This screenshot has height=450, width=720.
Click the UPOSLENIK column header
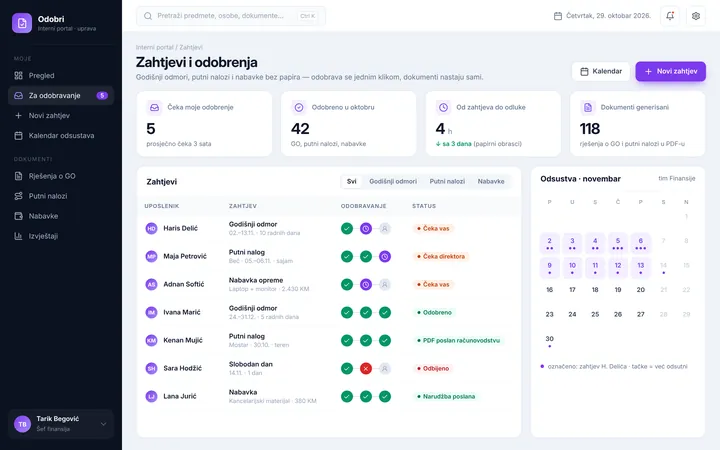coord(162,206)
